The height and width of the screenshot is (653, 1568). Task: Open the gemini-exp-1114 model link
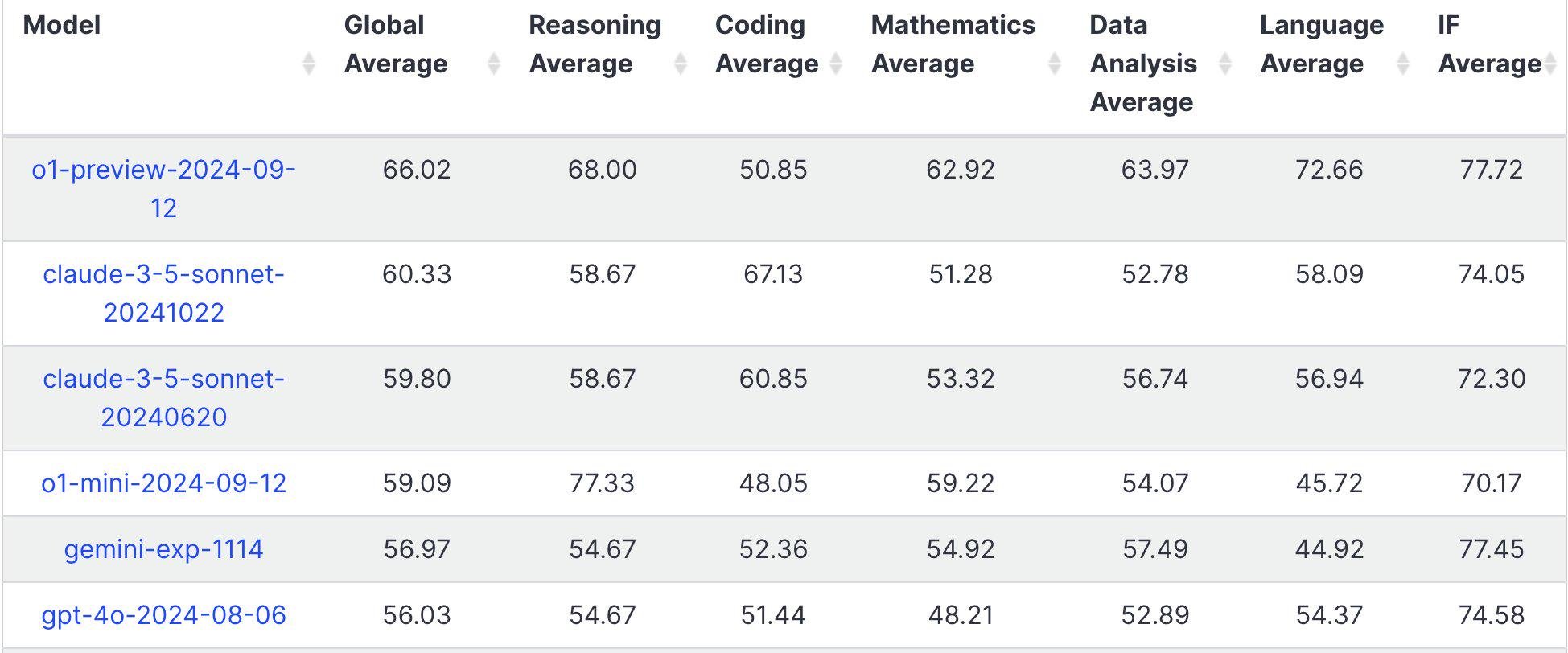click(x=163, y=548)
